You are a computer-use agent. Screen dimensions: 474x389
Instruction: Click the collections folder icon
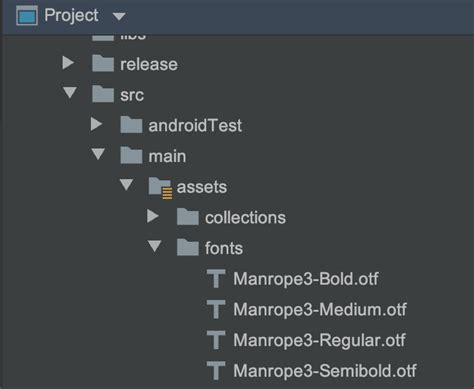click(188, 217)
